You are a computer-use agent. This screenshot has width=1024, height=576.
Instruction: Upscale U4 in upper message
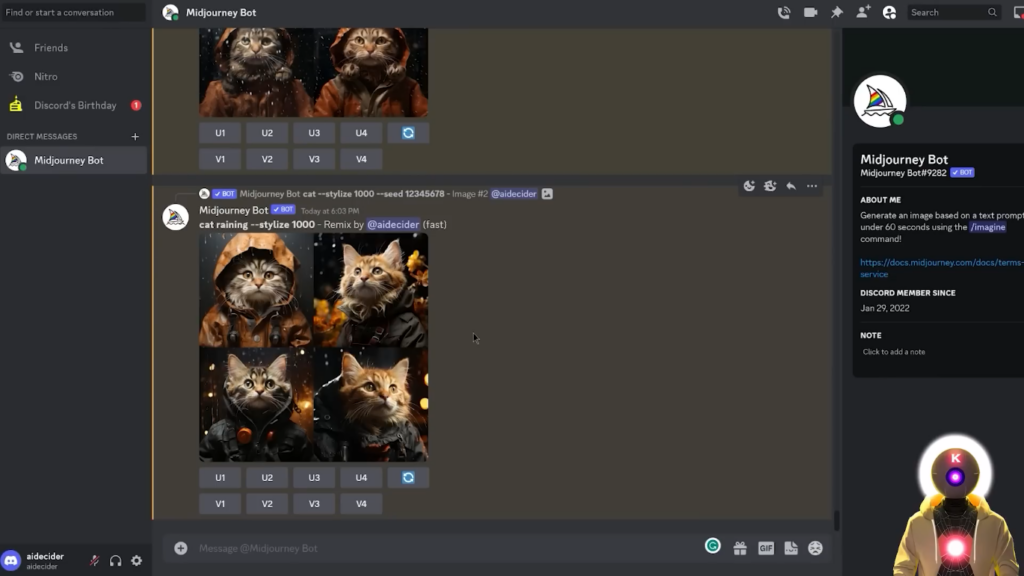point(361,133)
